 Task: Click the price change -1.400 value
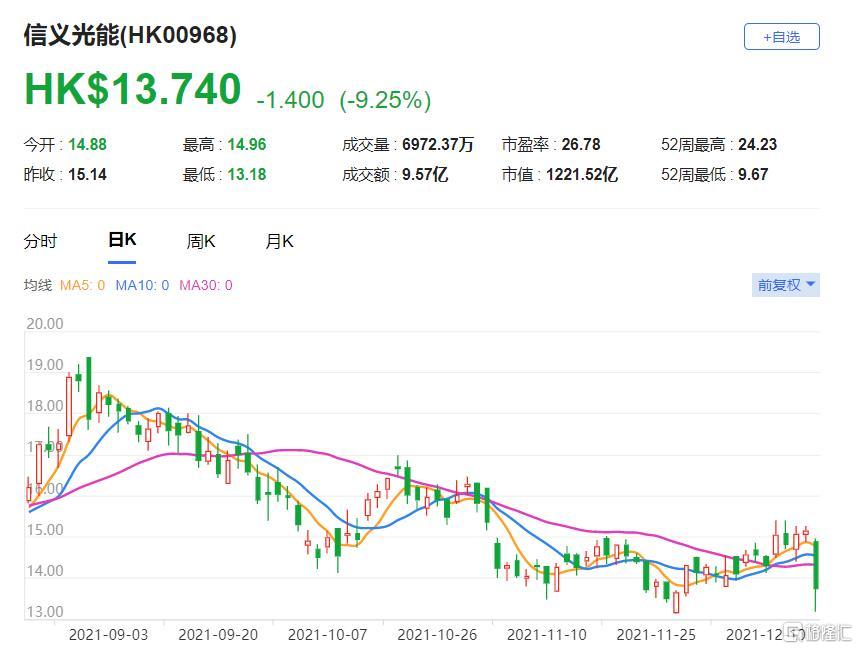pos(291,100)
